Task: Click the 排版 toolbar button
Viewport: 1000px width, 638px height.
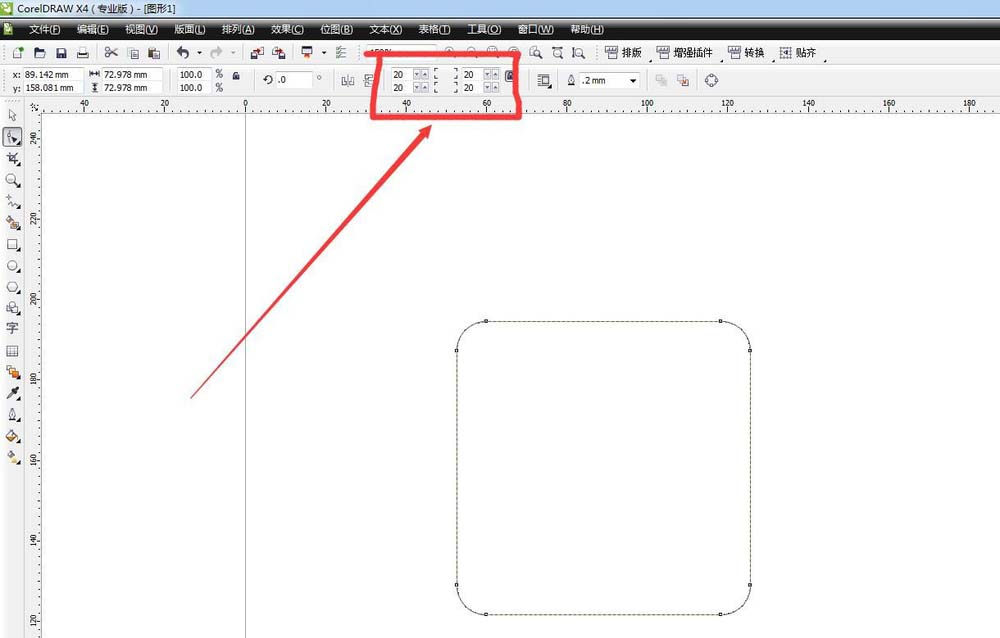Action: [623, 52]
